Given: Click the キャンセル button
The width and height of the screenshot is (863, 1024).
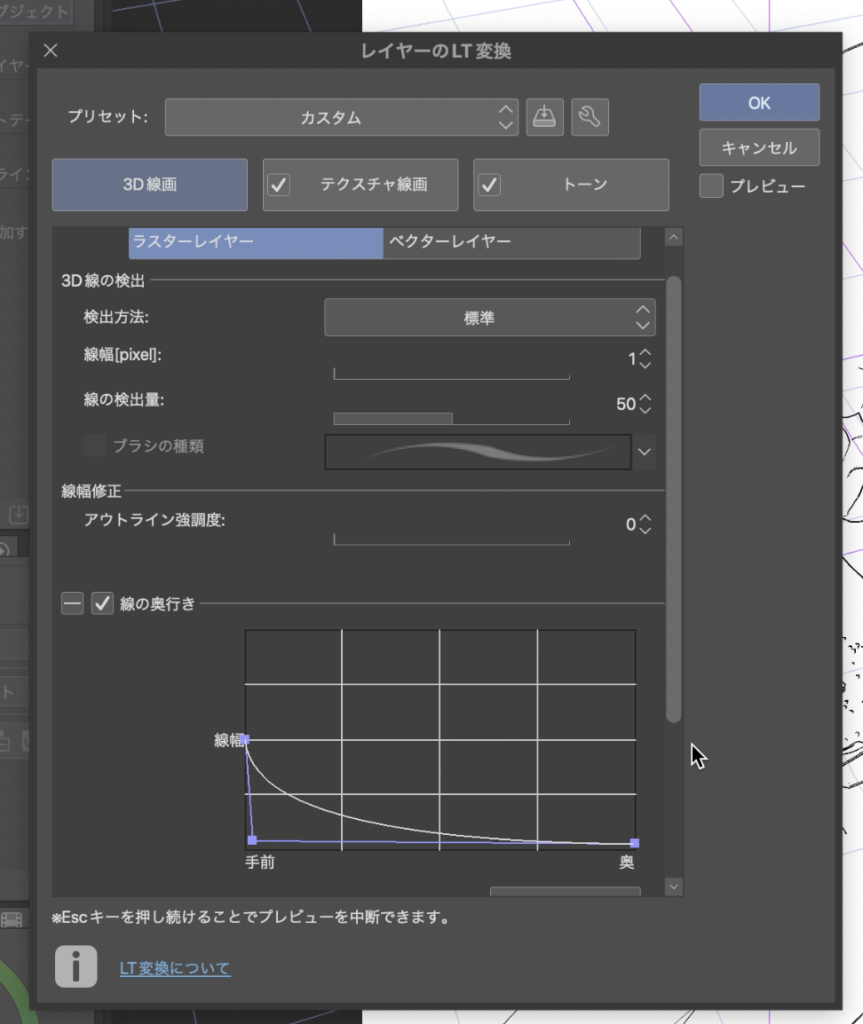Looking at the screenshot, I should pyautogui.click(x=759, y=147).
